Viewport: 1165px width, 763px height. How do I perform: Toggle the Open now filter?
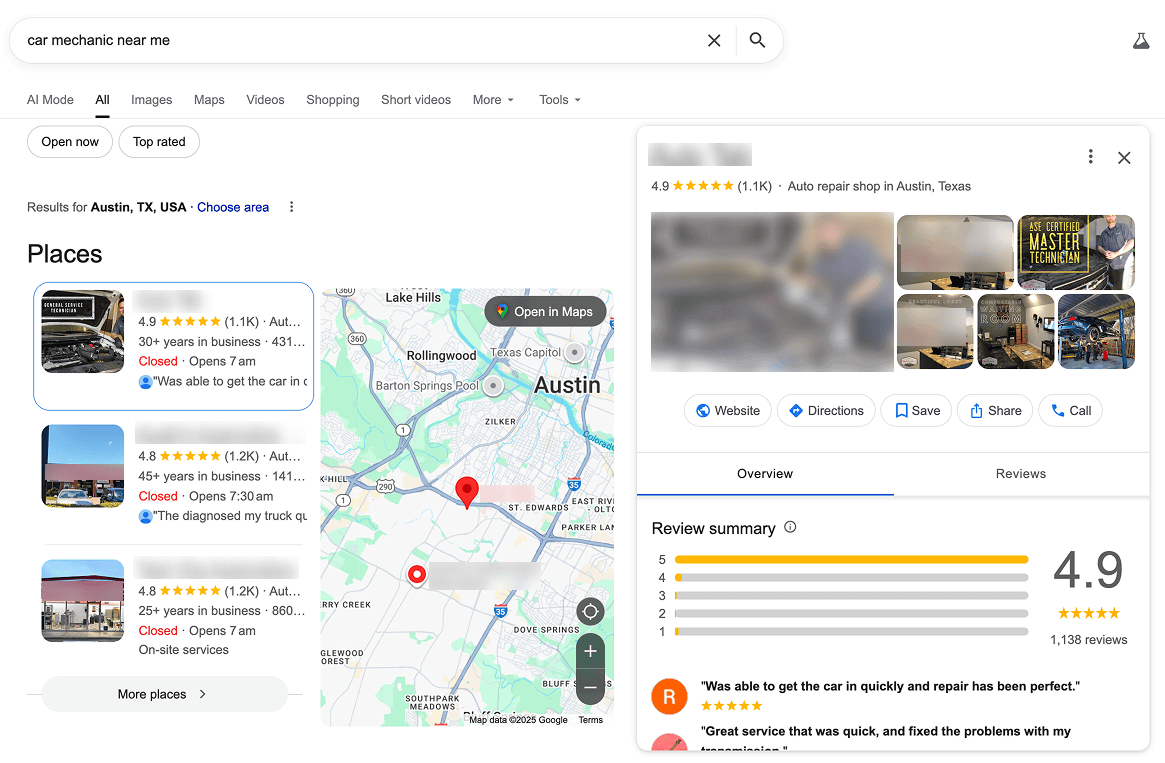[70, 142]
